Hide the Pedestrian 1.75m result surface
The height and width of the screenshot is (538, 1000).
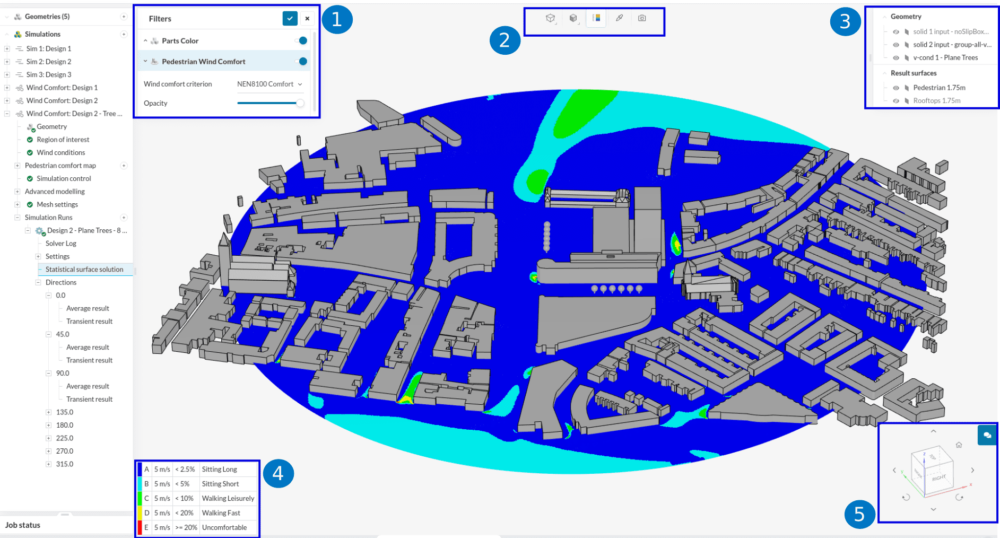pyautogui.click(x=896, y=87)
